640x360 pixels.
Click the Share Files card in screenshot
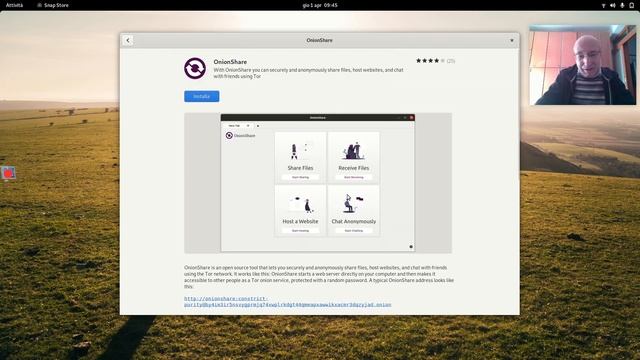coord(300,157)
